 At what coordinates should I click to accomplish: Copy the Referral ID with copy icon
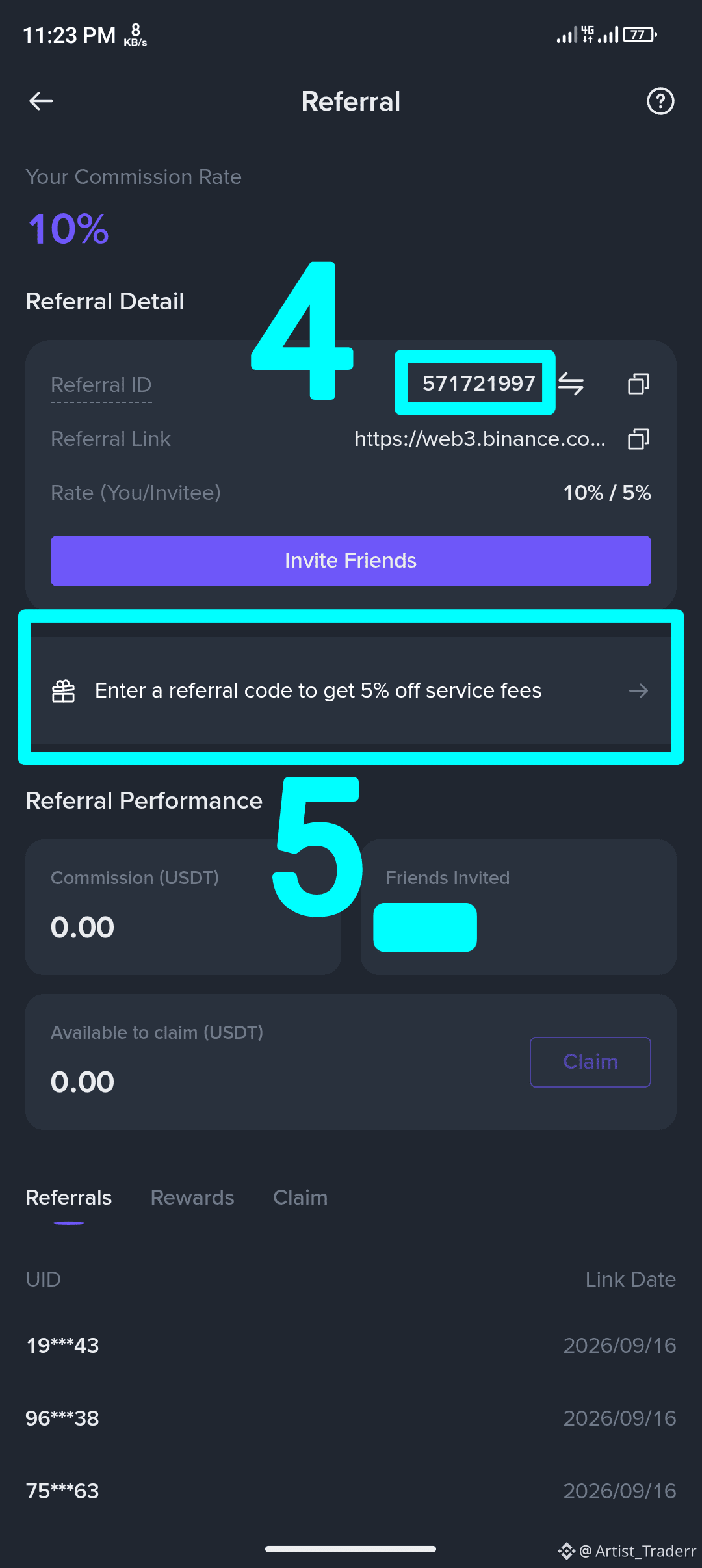point(638,384)
